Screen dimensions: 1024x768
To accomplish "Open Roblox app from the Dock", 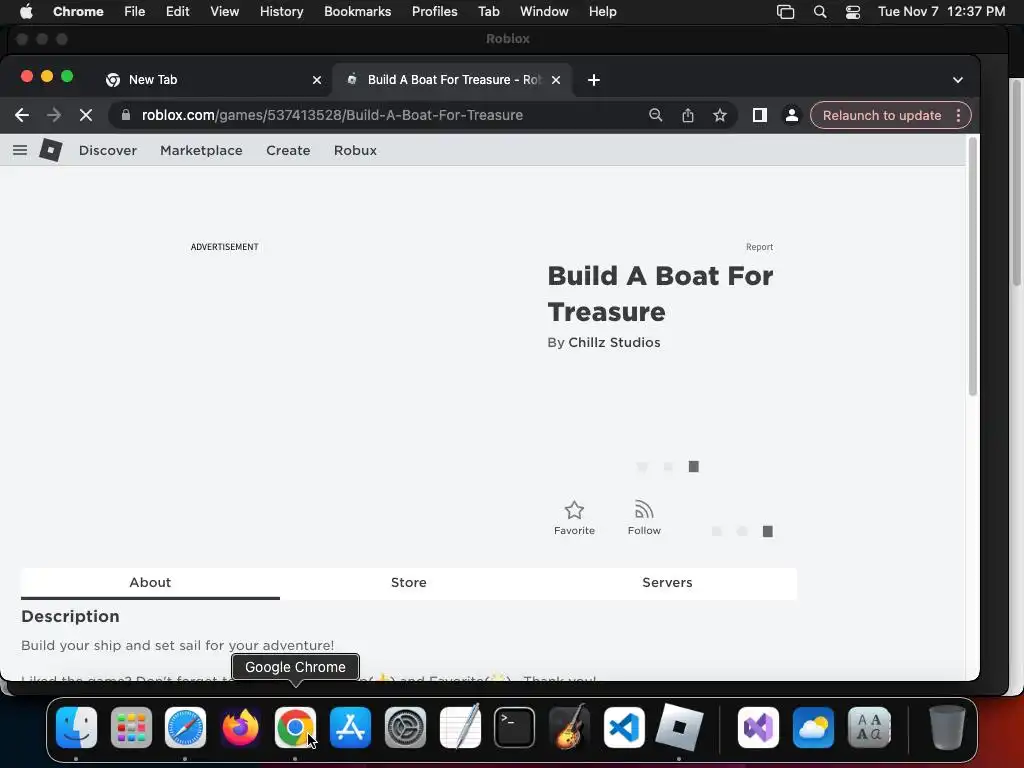I will 679,727.
